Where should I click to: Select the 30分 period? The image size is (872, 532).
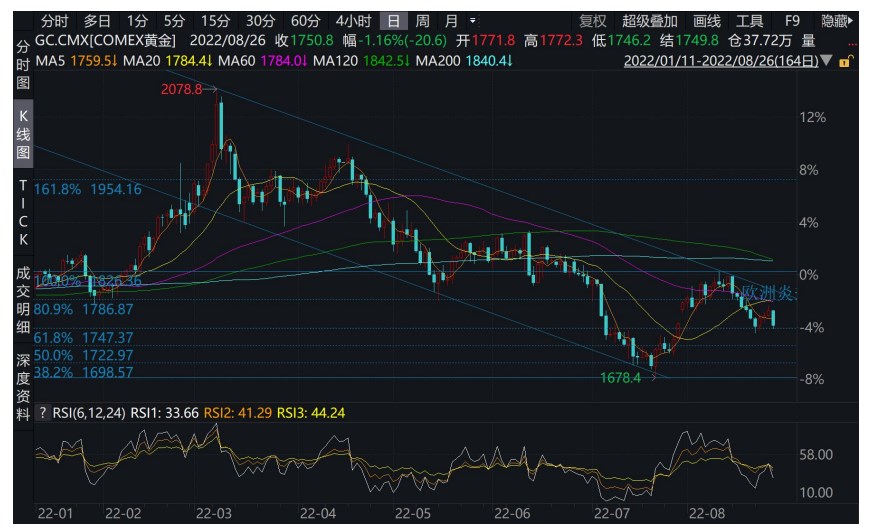tap(260, 21)
